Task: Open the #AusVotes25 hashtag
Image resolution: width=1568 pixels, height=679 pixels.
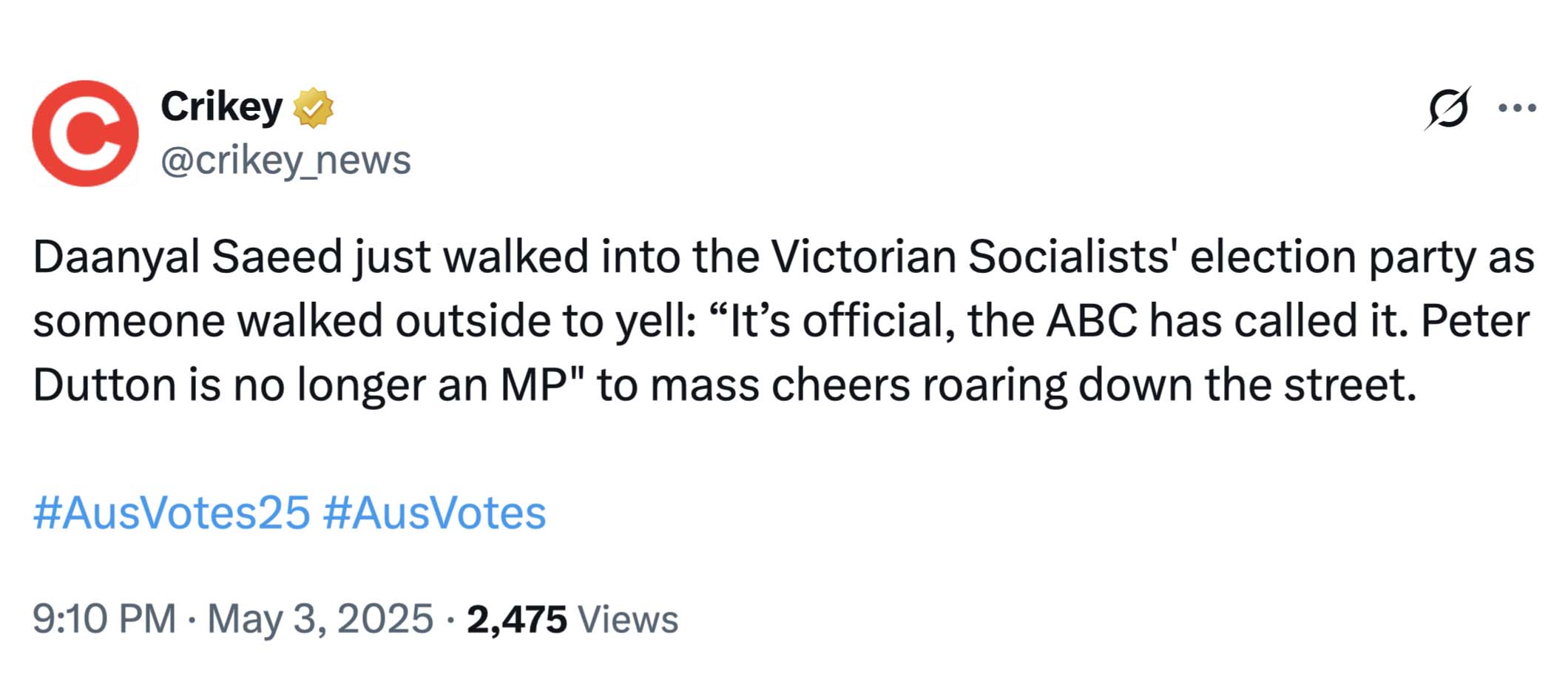Action: [171, 513]
